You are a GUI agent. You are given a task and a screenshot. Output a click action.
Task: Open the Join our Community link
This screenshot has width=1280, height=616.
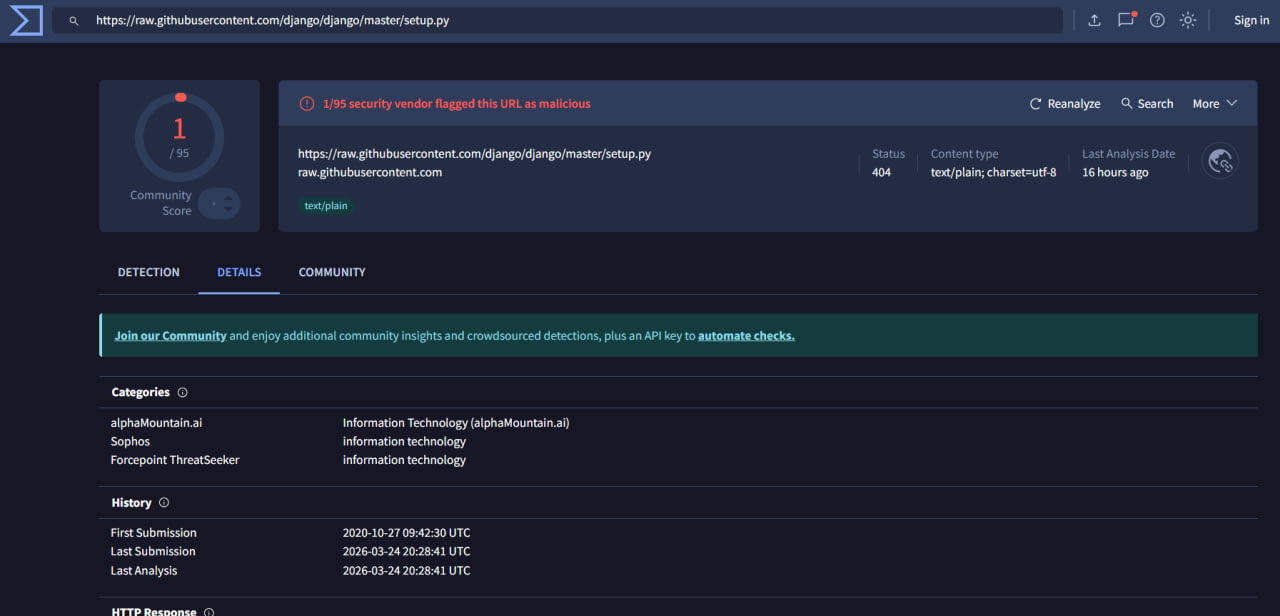[170, 335]
